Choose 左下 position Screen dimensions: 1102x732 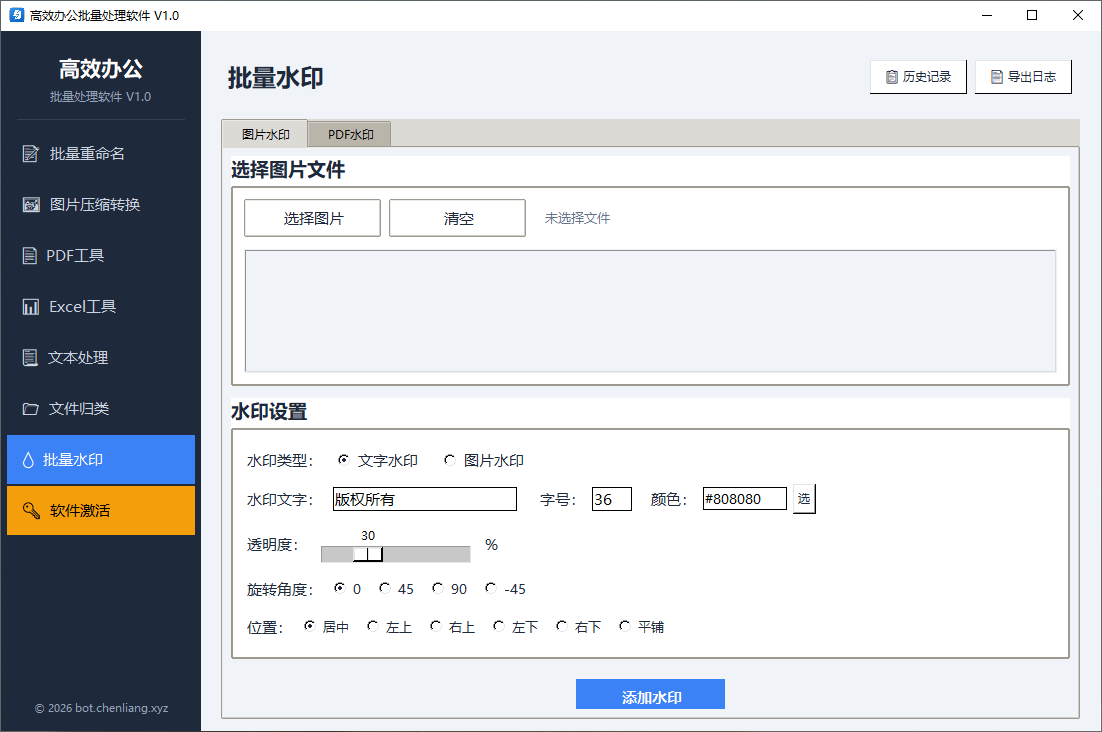(x=499, y=626)
